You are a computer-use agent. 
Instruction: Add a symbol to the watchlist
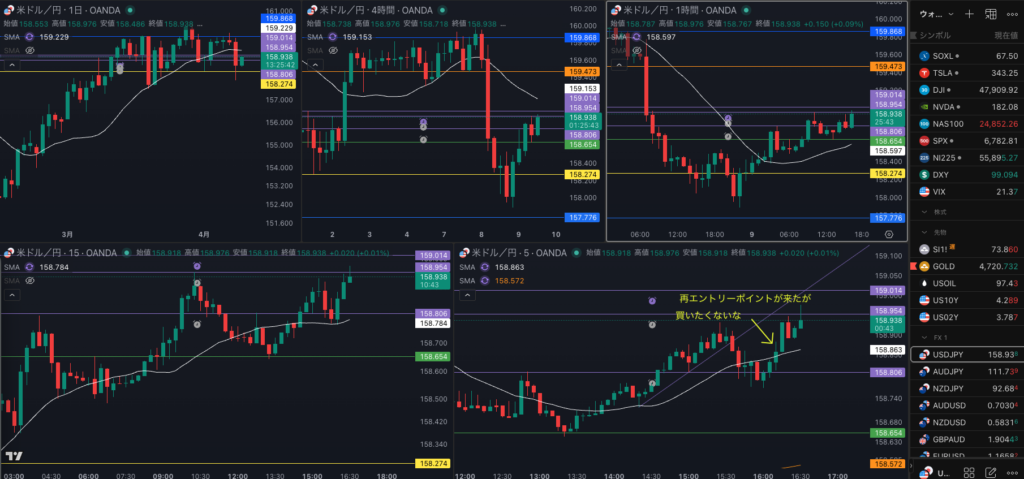(969, 14)
